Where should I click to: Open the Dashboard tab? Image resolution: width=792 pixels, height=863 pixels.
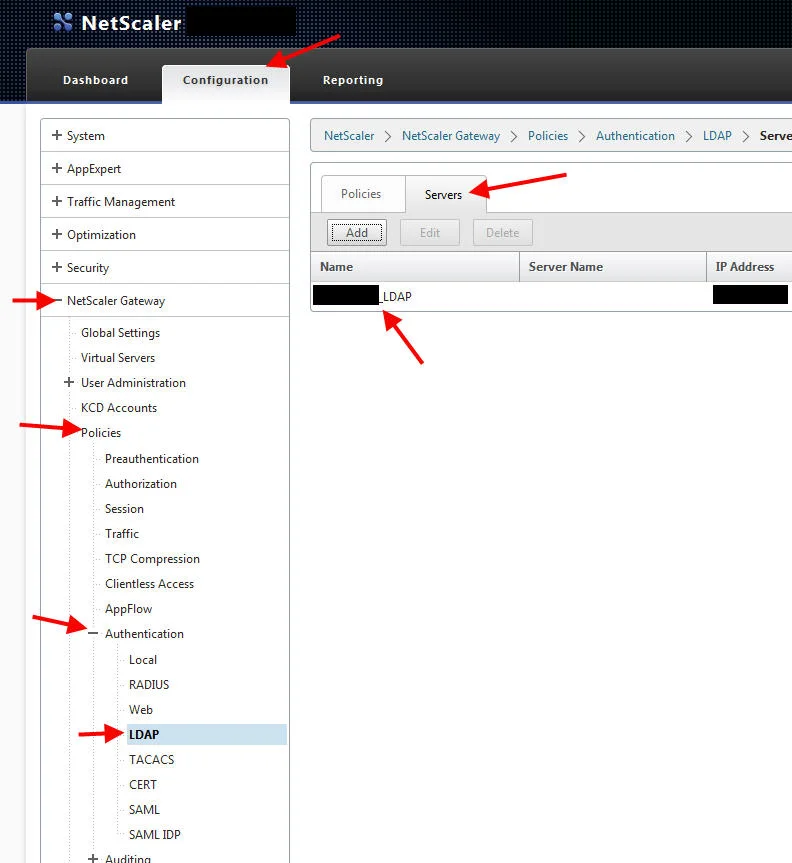pos(95,80)
